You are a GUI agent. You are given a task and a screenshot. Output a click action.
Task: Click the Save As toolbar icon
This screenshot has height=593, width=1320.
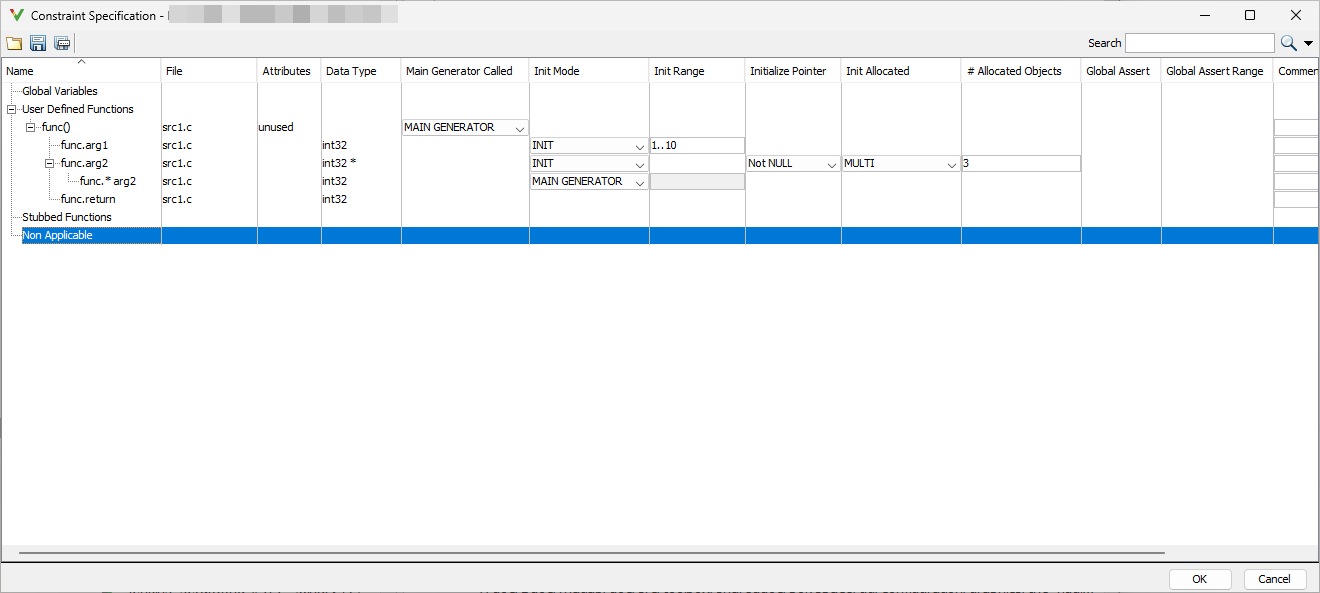pos(62,43)
